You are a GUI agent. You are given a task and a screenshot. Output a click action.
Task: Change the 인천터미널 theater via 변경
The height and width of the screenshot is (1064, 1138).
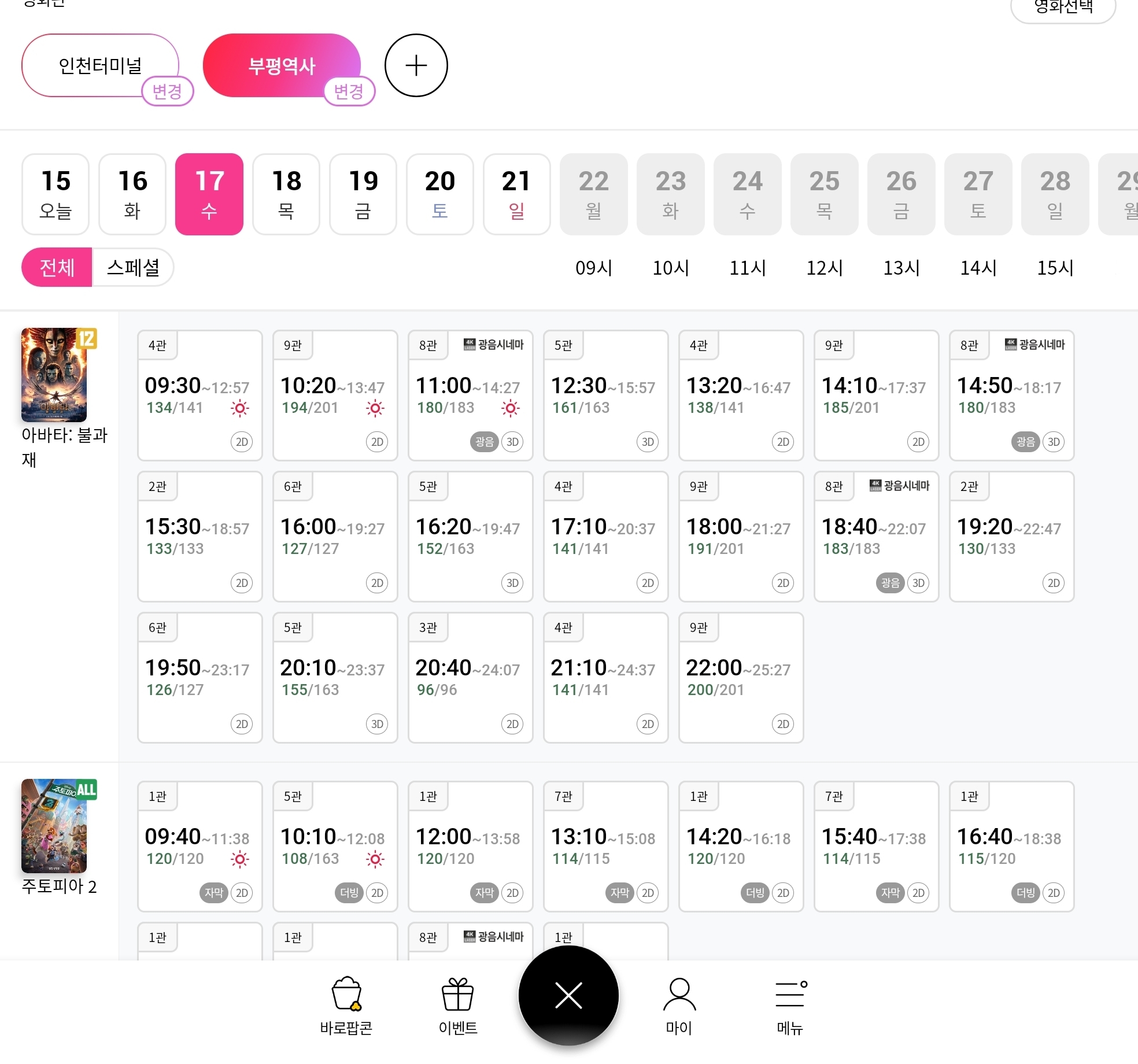[167, 91]
